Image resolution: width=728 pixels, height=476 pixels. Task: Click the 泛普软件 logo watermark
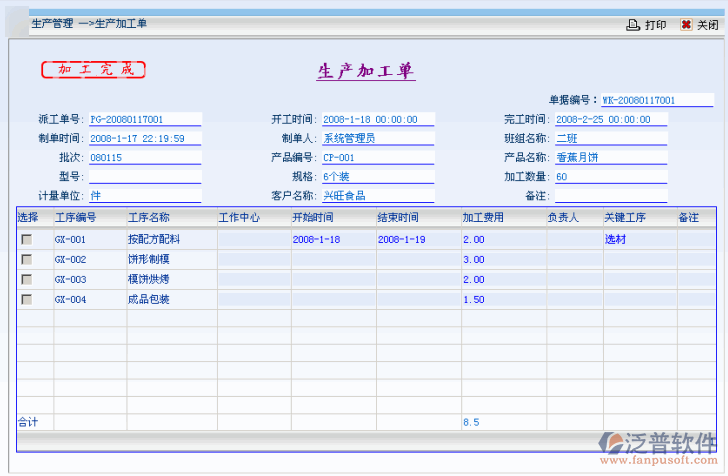[656, 449]
